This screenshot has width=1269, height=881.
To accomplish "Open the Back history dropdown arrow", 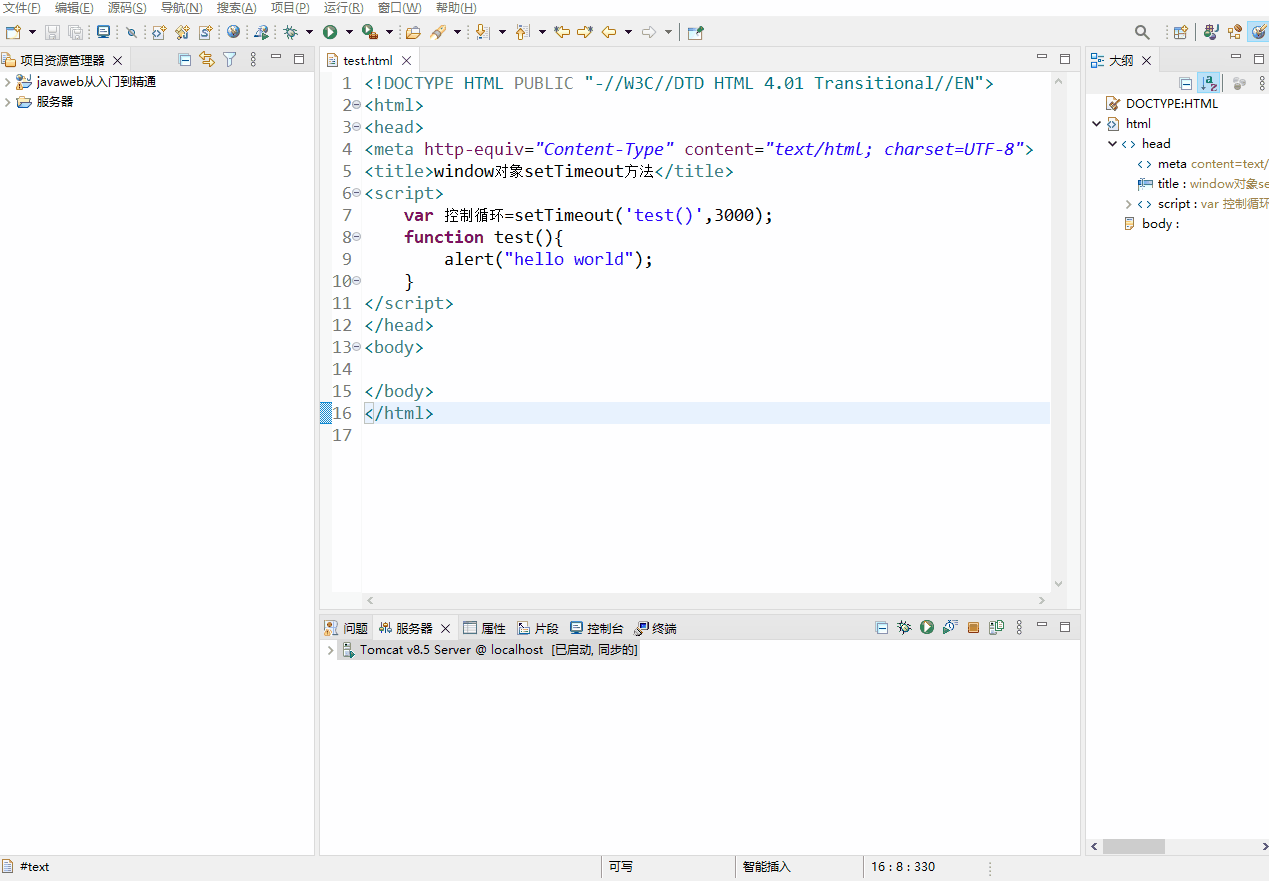I will [628, 32].
